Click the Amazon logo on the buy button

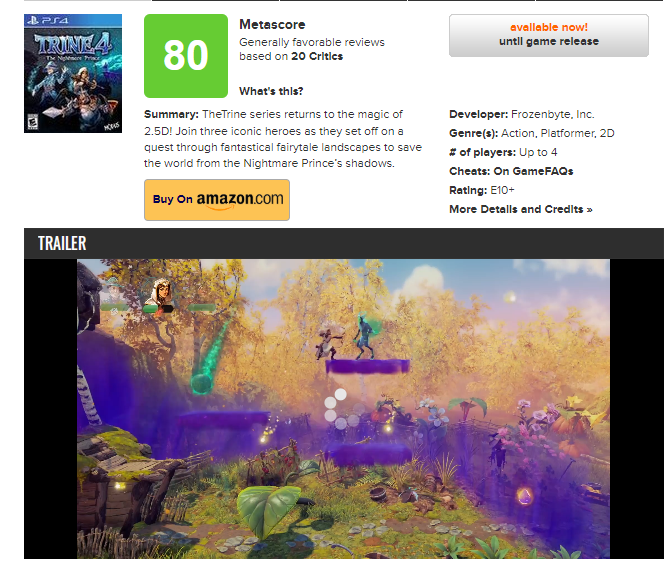click(240, 199)
